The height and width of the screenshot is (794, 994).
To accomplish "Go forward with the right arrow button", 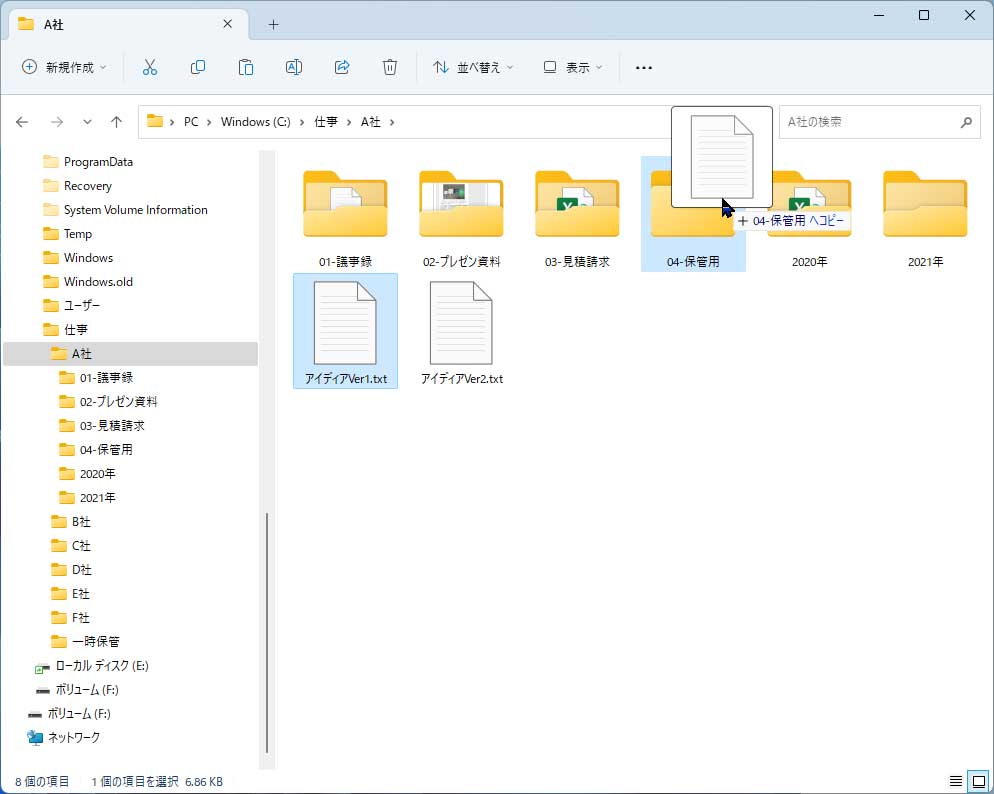I will pos(57,122).
